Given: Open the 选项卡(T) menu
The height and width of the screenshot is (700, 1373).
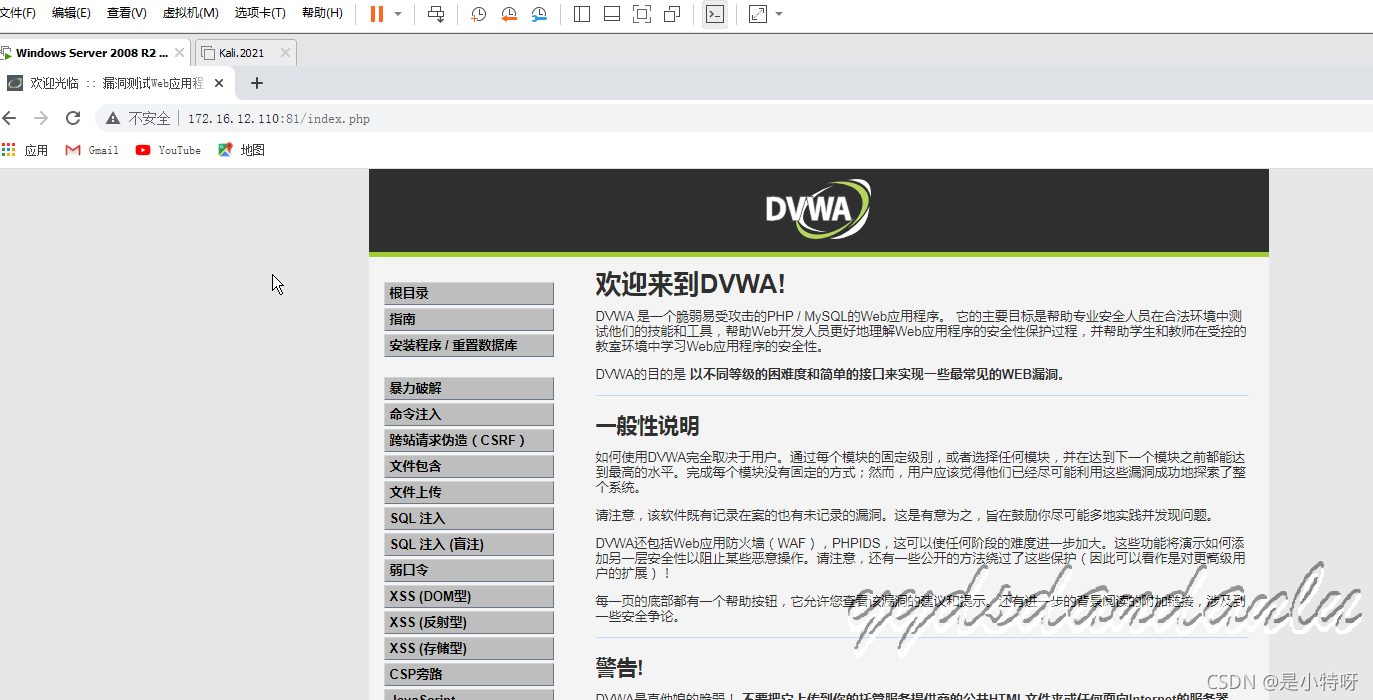Looking at the screenshot, I should click(x=260, y=13).
